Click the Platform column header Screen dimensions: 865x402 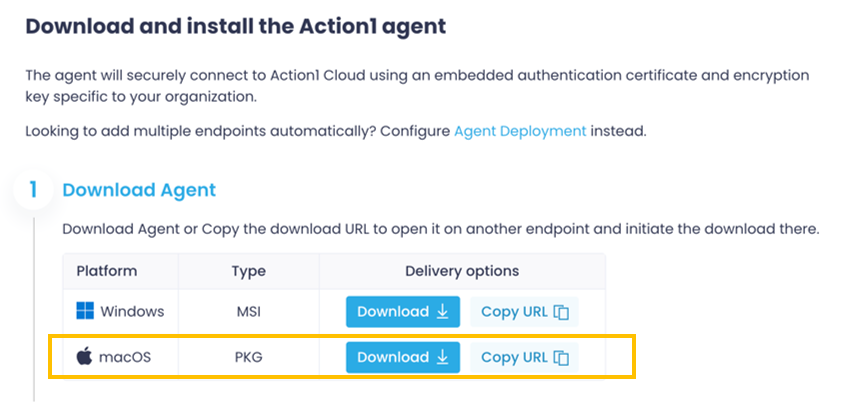(106, 271)
